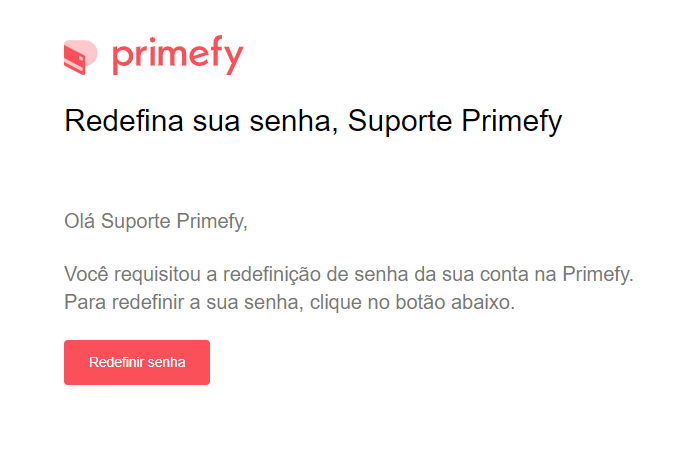Click the word Você in the paragraph
688x468 pixels.
click(86, 275)
